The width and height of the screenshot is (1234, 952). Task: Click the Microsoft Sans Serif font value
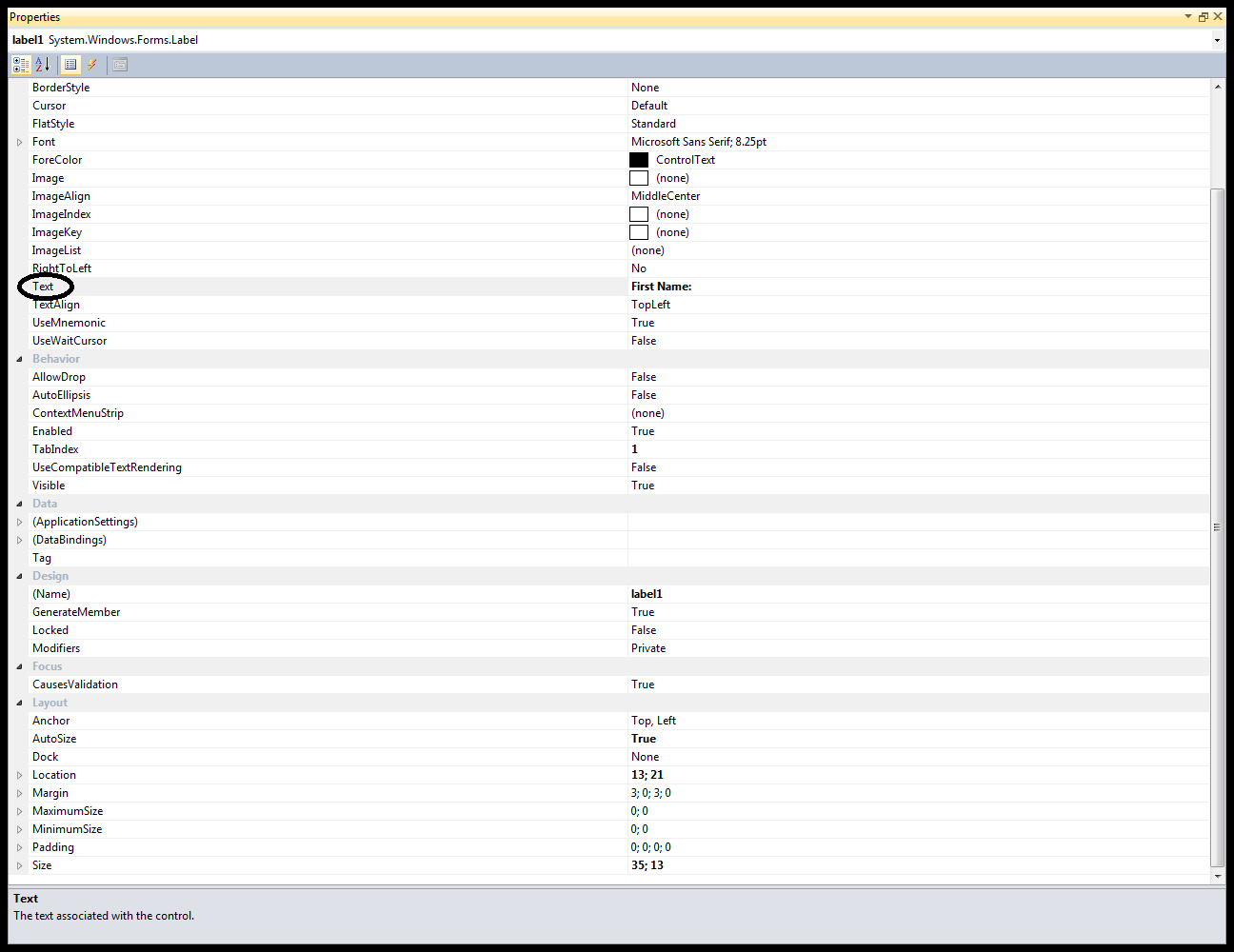(699, 142)
